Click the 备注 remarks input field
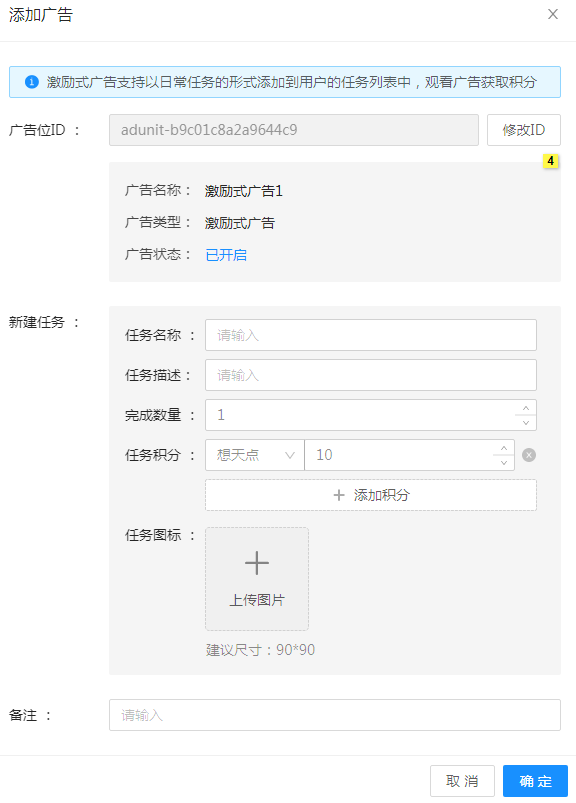Viewport: 576px width, 803px height. click(335, 715)
